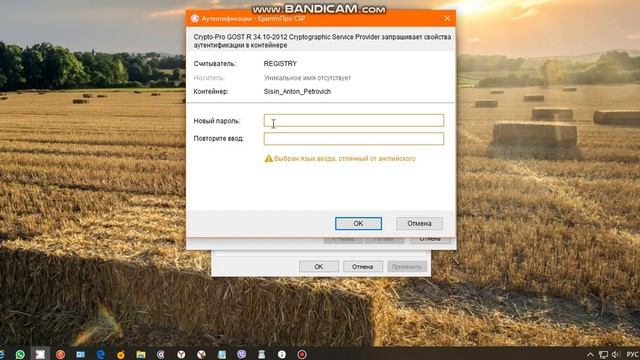Click "Отмена" in the authentication dialog
This screenshot has width=640, height=360.
click(x=419, y=223)
